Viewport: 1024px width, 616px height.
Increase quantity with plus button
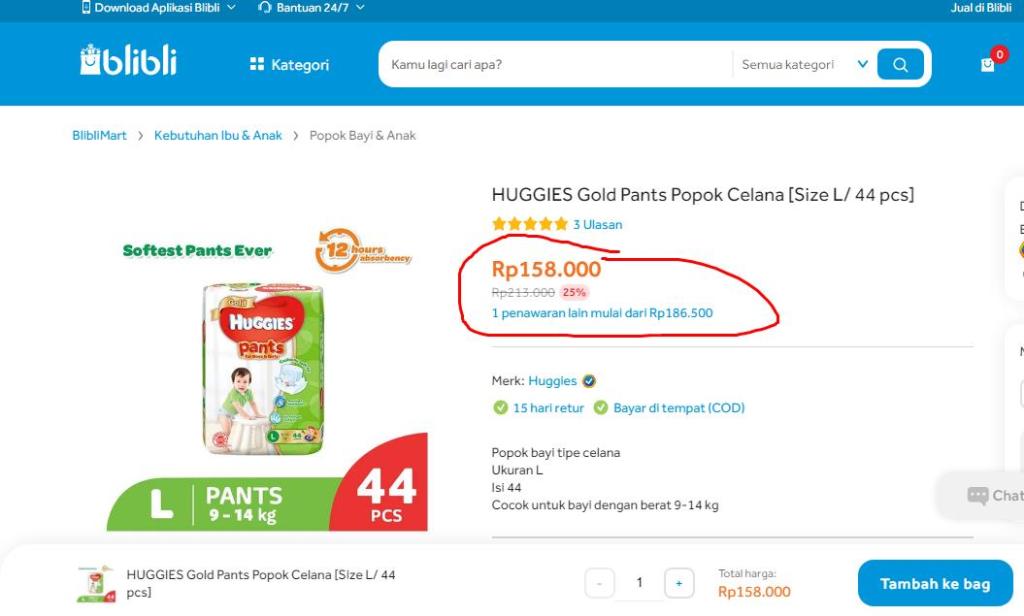679,583
